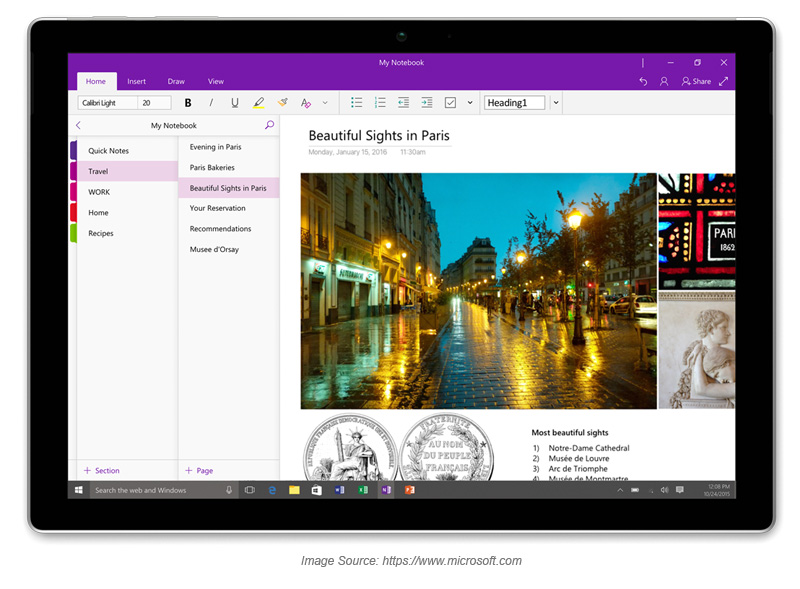Increase the paragraph indent
Screen dimensions: 800x589
(x=427, y=103)
